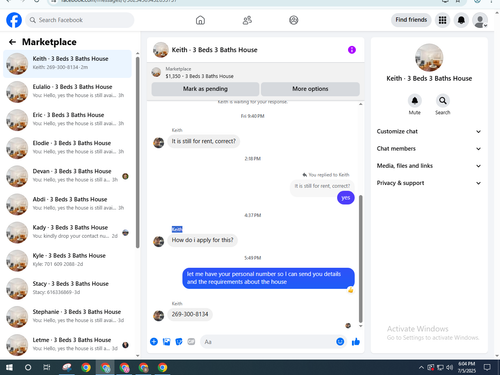Open the Eulalio conversation

click(x=67, y=92)
